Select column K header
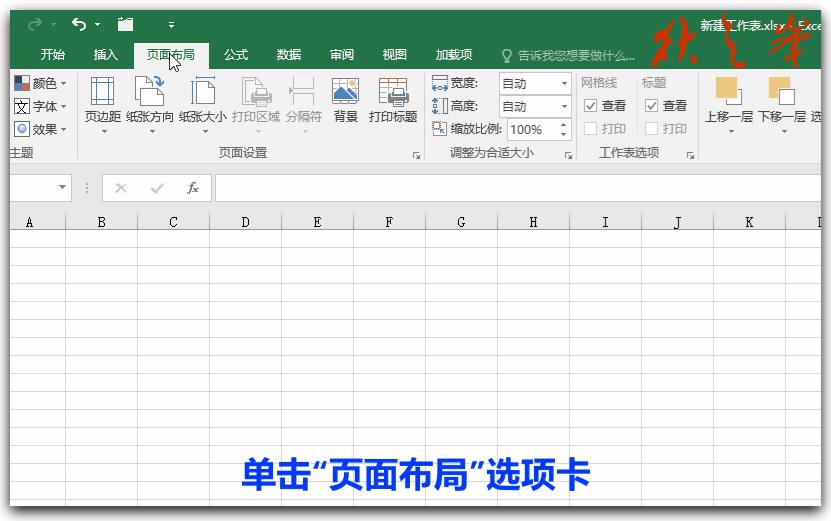The height and width of the screenshot is (521, 831). pos(749,222)
